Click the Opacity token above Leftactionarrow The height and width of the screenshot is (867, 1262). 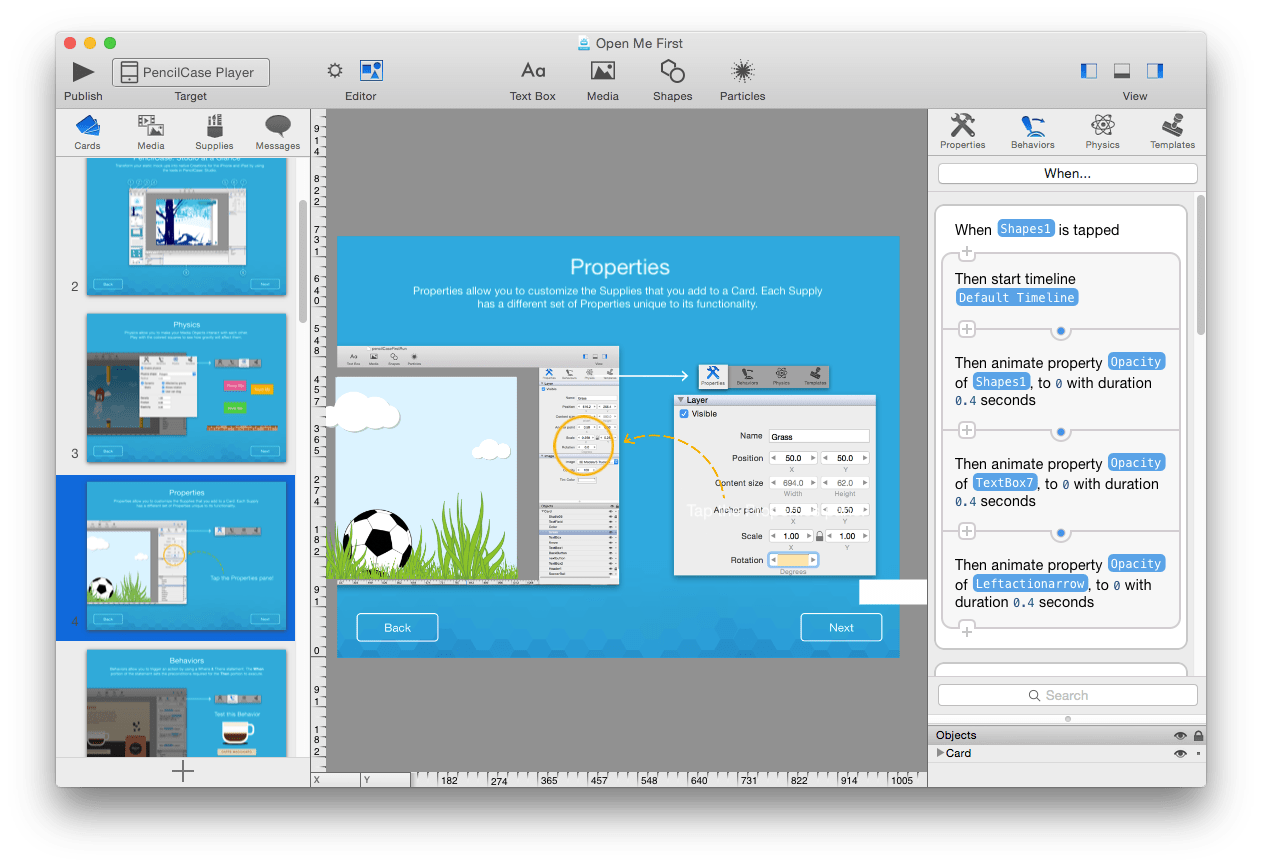pyautogui.click(x=1136, y=564)
